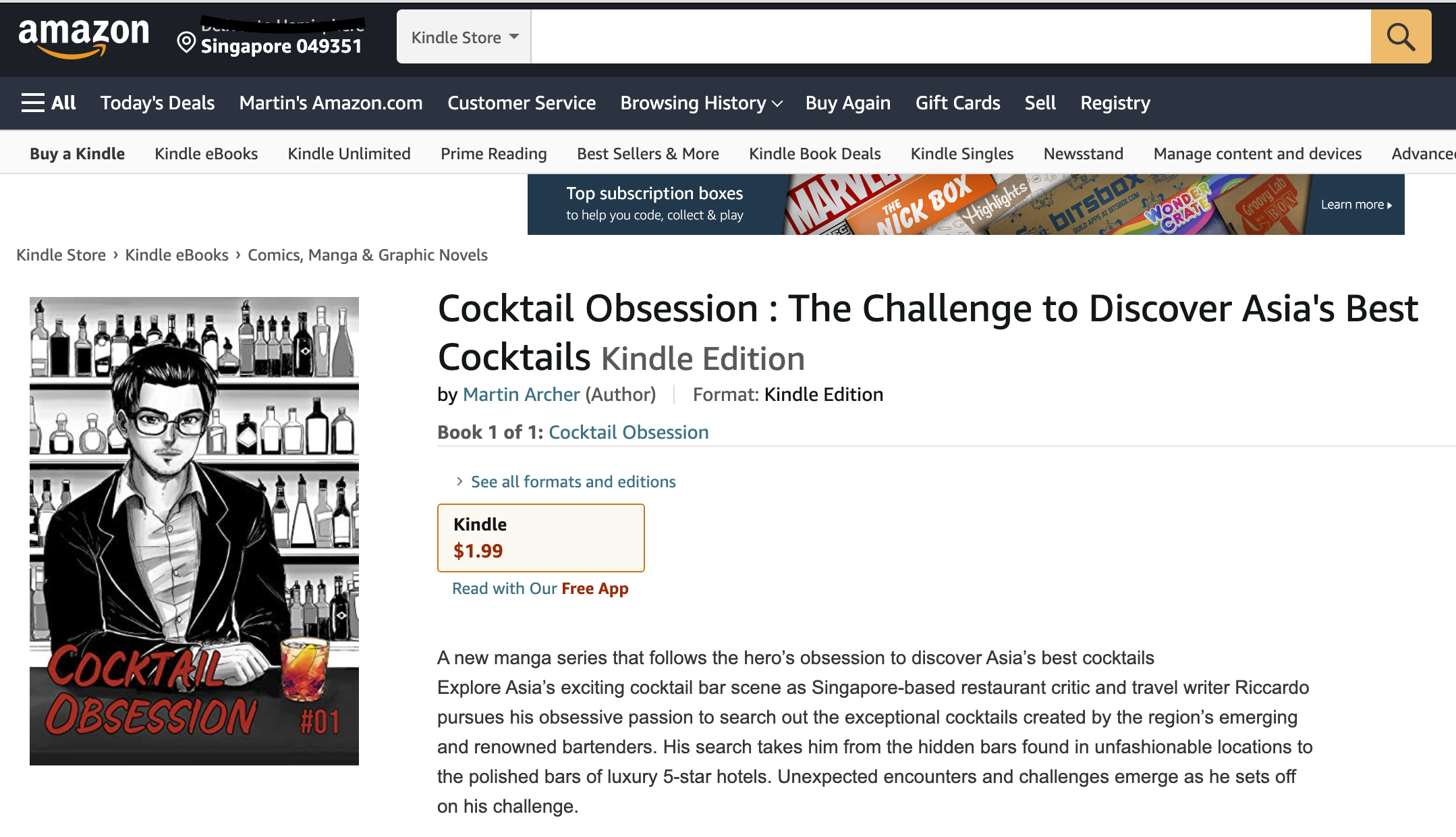
Task: Open the Martin Archer author link
Action: [x=521, y=394]
